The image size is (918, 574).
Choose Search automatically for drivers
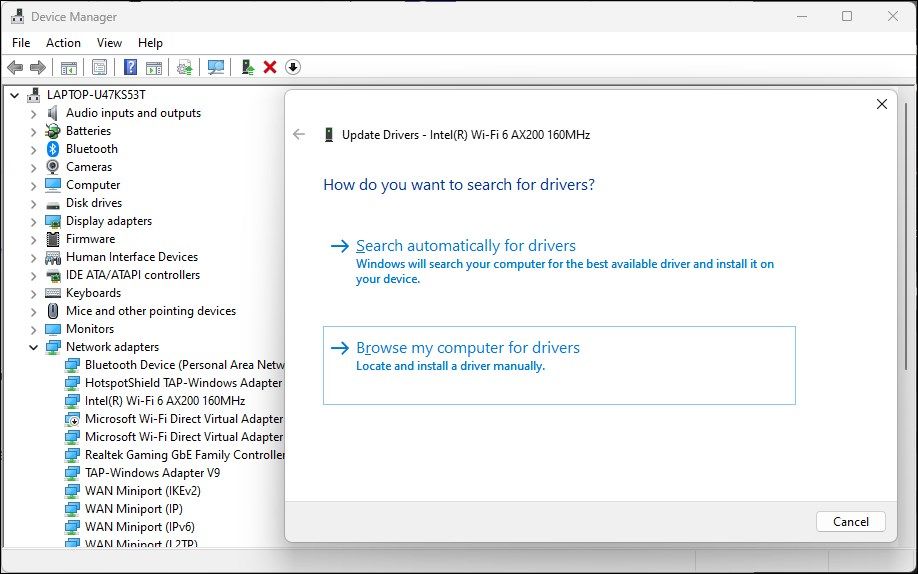pos(466,246)
